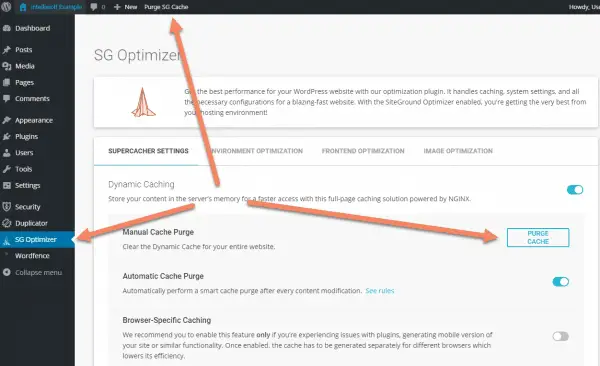The height and width of the screenshot is (366, 600).
Task: Open the Media menu label
Action: 24,66
